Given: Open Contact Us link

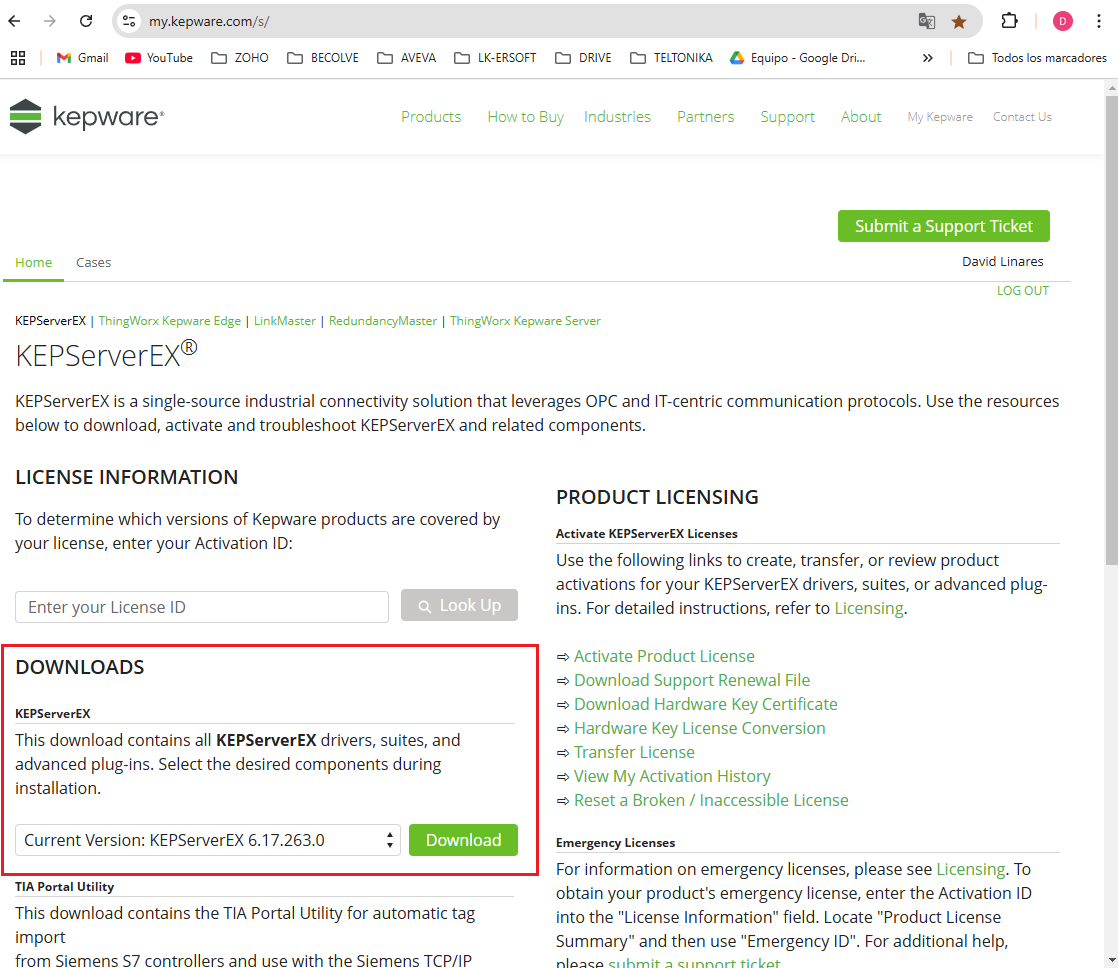Looking at the screenshot, I should (1022, 117).
